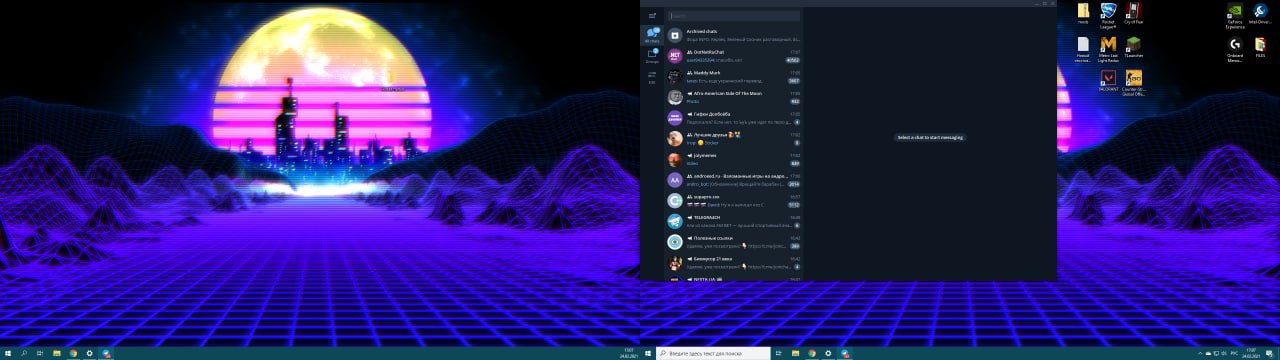The height and width of the screenshot is (360, 1280).
Task: Launch Counter-Strike Global Offensive shortcut
Action: 1133,83
